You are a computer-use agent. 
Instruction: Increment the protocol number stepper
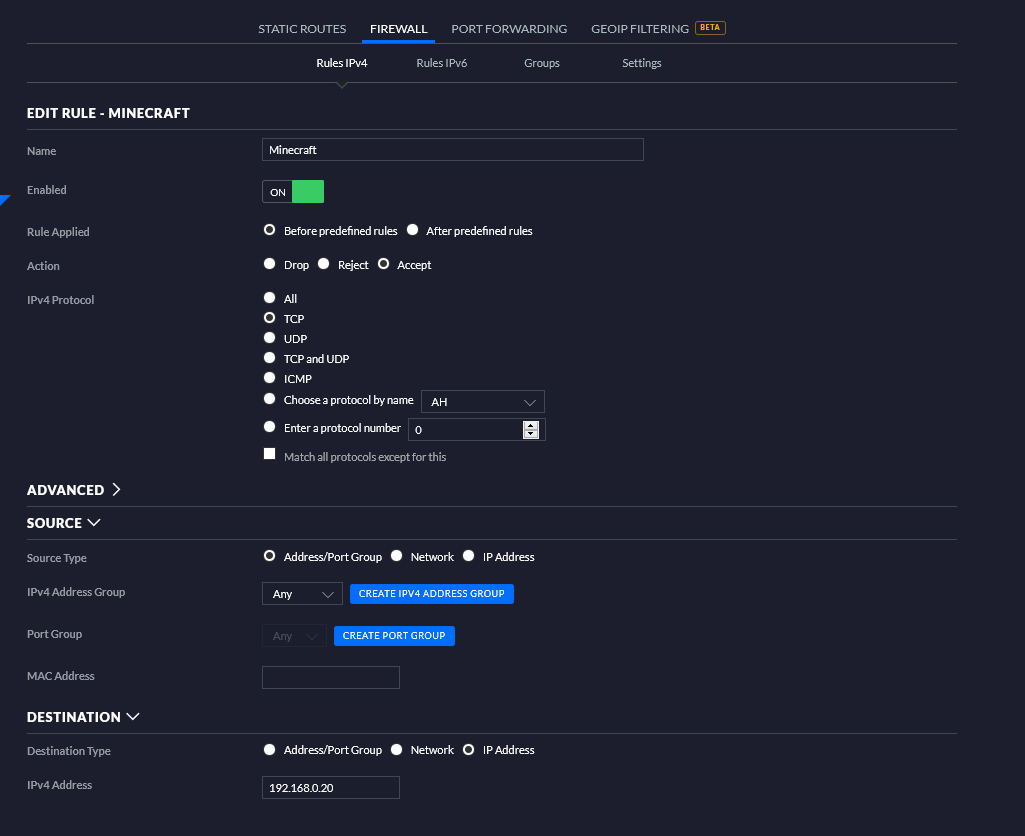[531, 425]
